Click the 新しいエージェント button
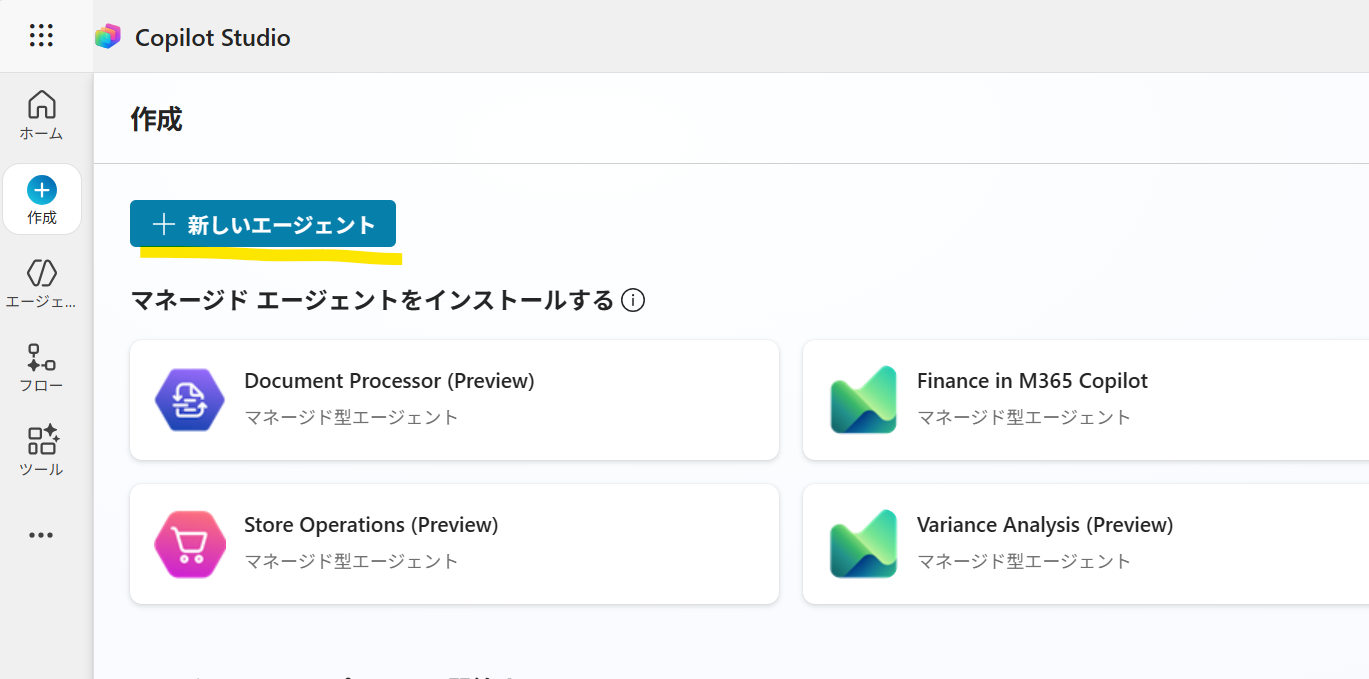Viewport: 1369px width, 679px height. click(263, 224)
